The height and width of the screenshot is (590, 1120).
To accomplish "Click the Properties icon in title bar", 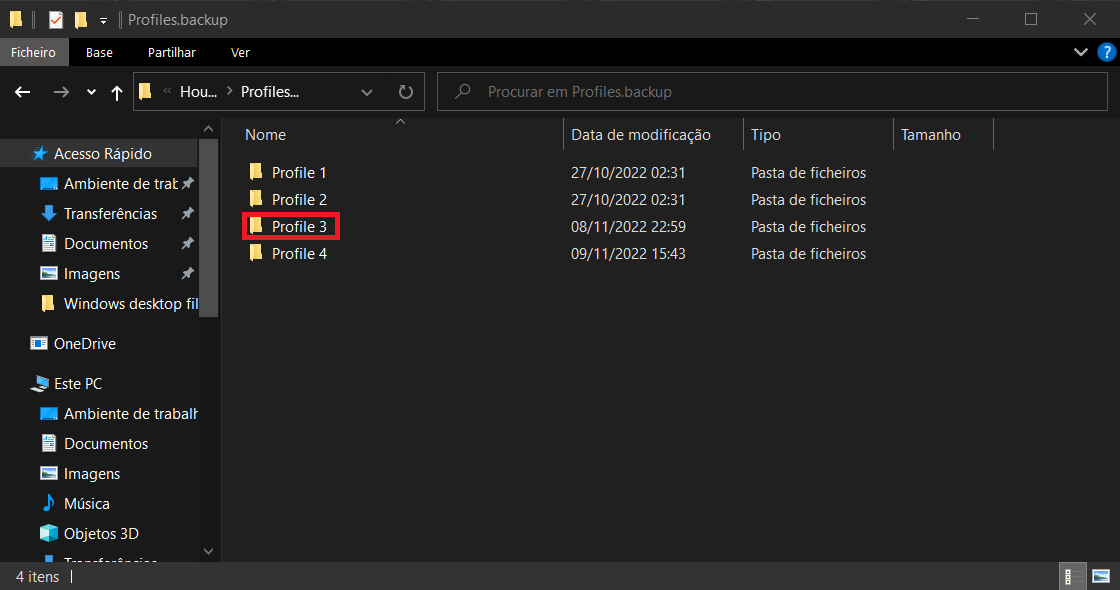I will [56, 19].
